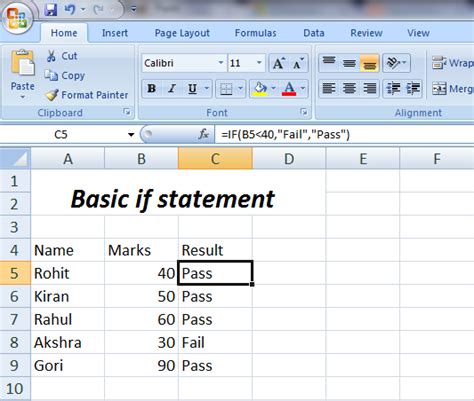Click the Select All corner button

point(15,159)
